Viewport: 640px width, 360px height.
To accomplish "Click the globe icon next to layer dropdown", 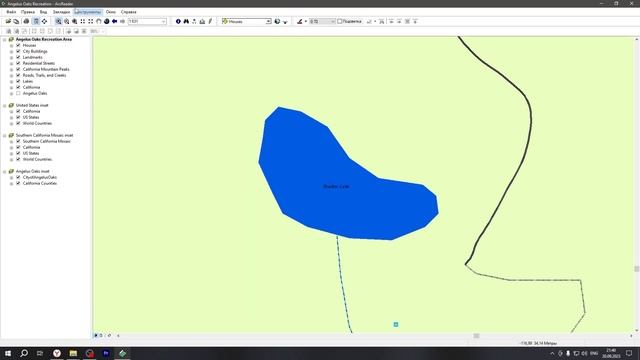I will coord(278,21).
